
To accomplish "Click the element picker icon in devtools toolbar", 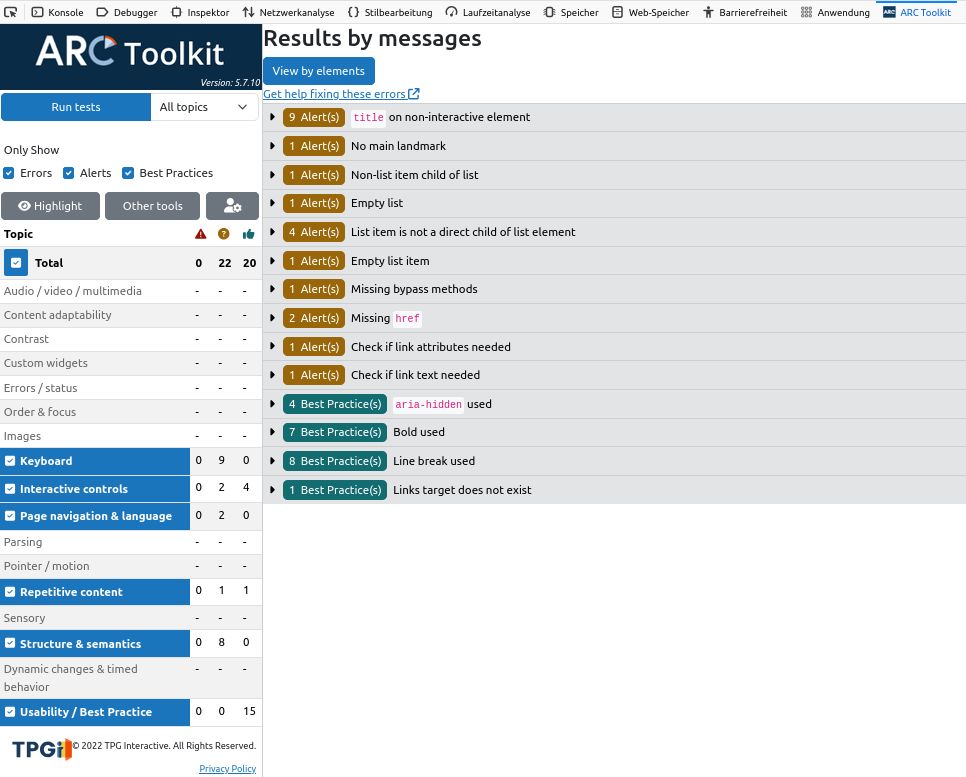I will pos(12,12).
